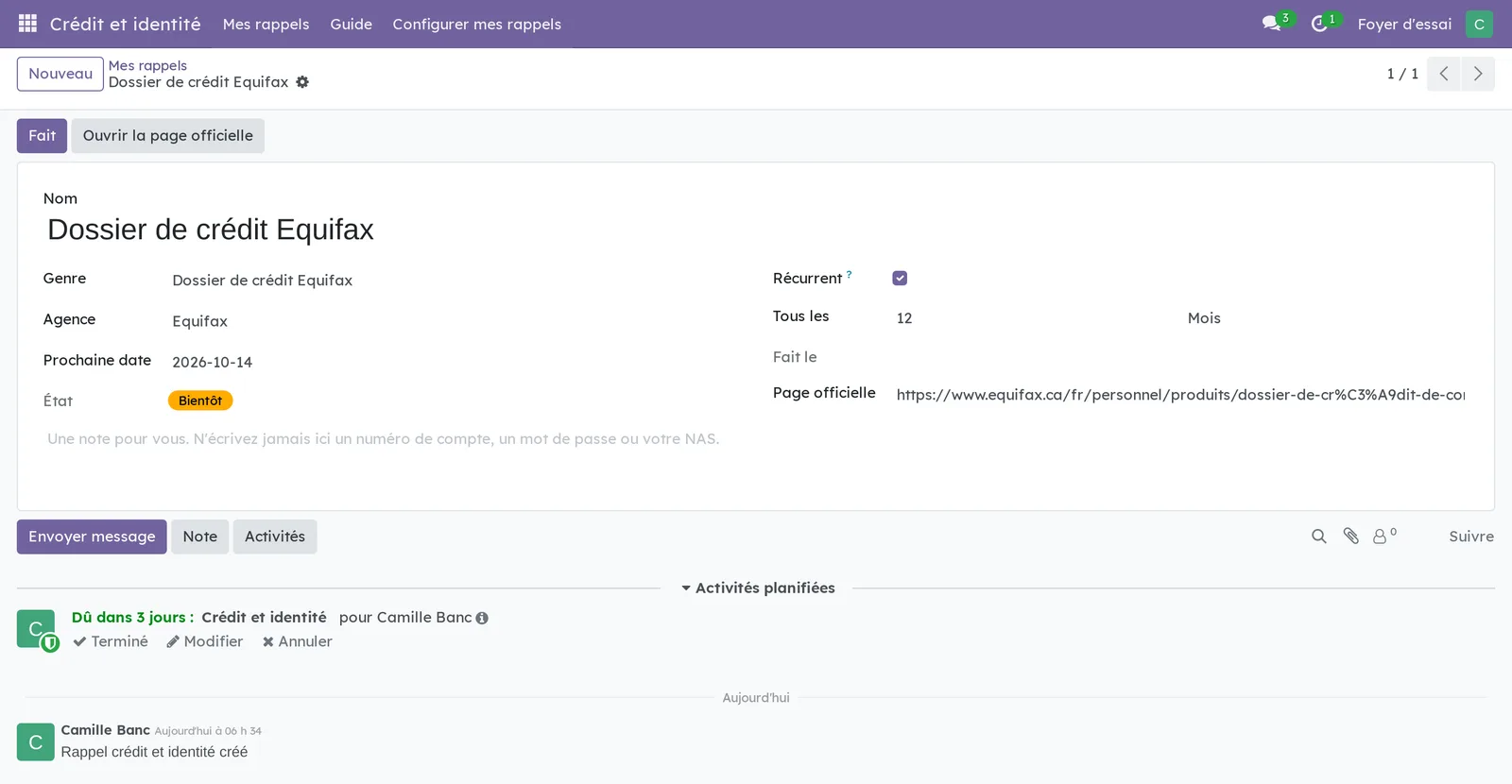Image resolution: width=1512 pixels, height=784 pixels.
Task: Click Annuler on the planned activity
Action: pyautogui.click(x=298, y=641)
